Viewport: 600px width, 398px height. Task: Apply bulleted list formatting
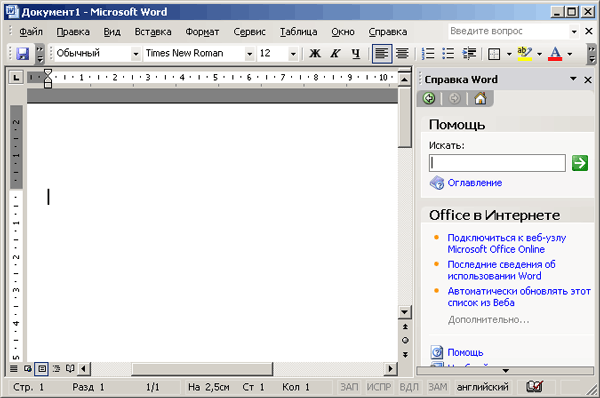(x=448, y=54)
